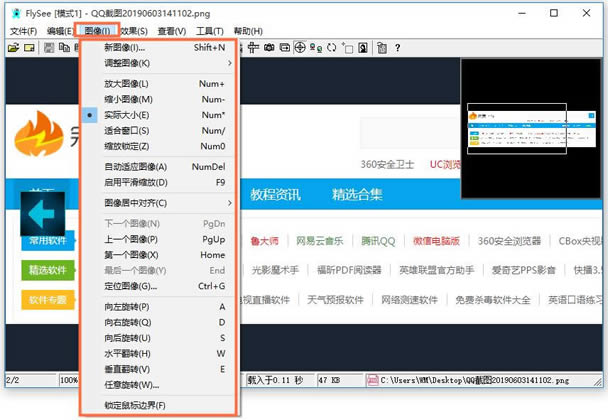Click the camera capture toolbar icon
This screenshot has height=420, width=608.
(x=269, y=48)
